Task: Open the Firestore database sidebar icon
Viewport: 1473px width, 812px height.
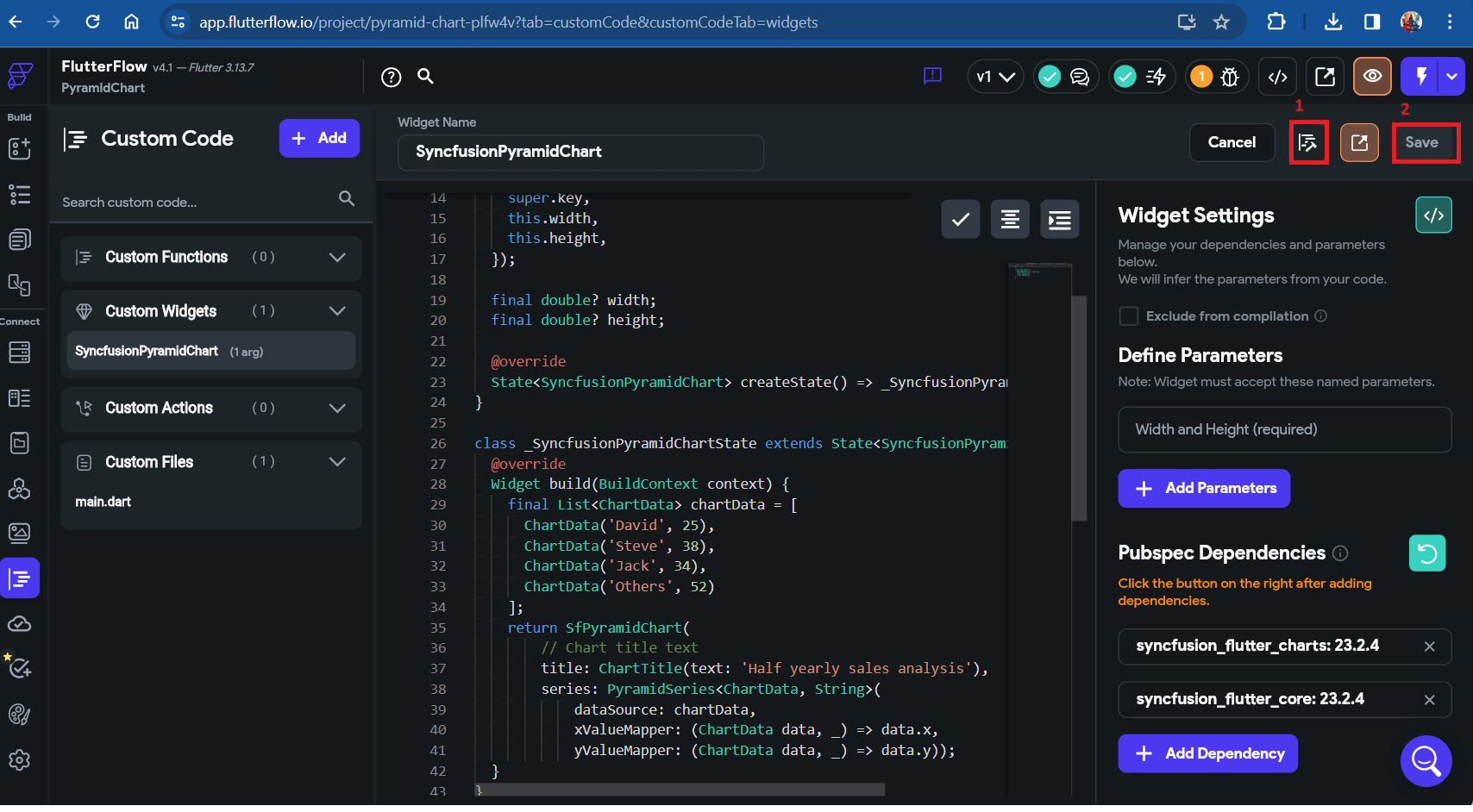Action: tap(19, 352)
